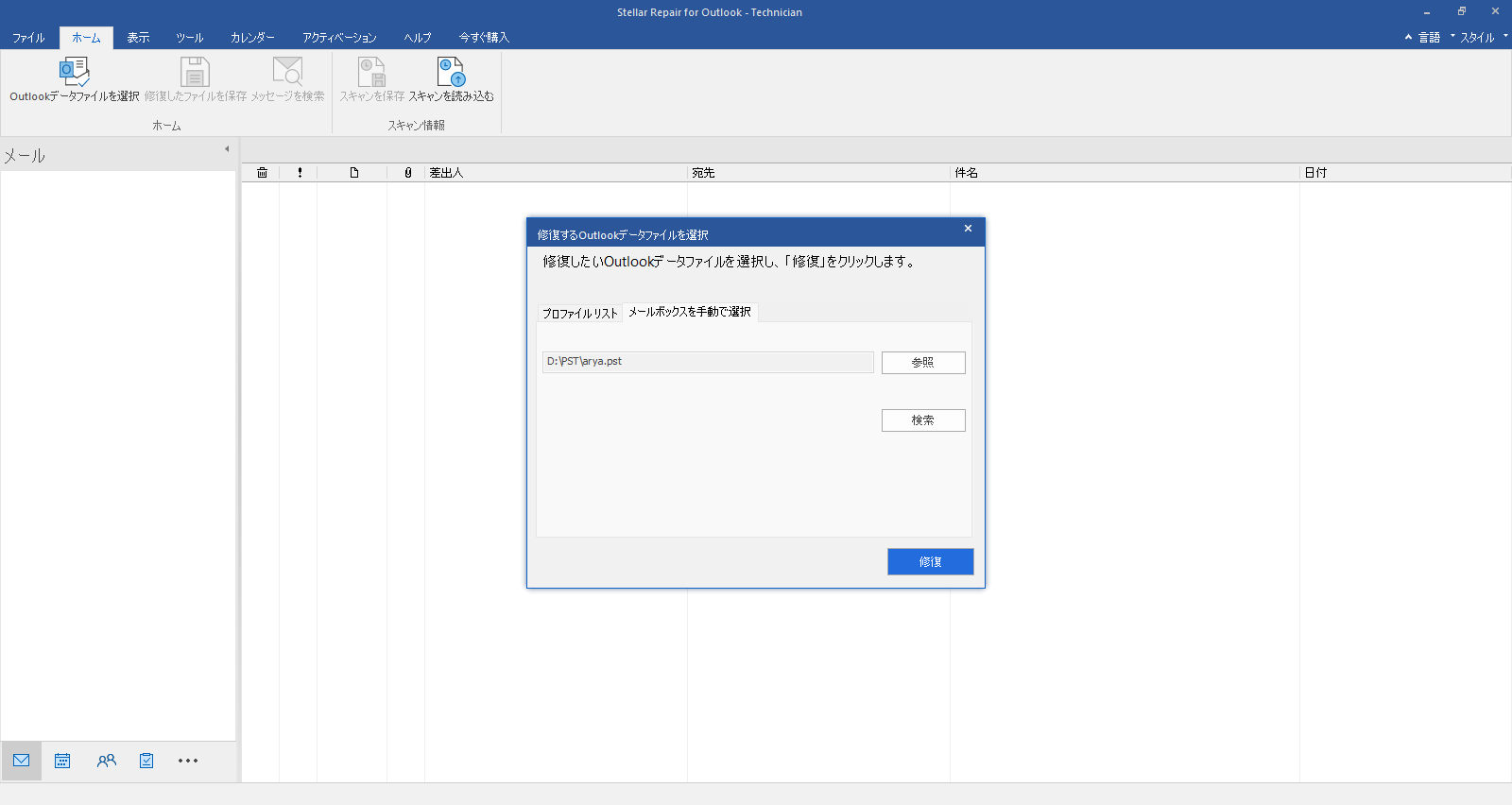The image size is (1512, 805).
Task: Open the Contacts view in the bottom bar
Action: [x=106, y=761]
